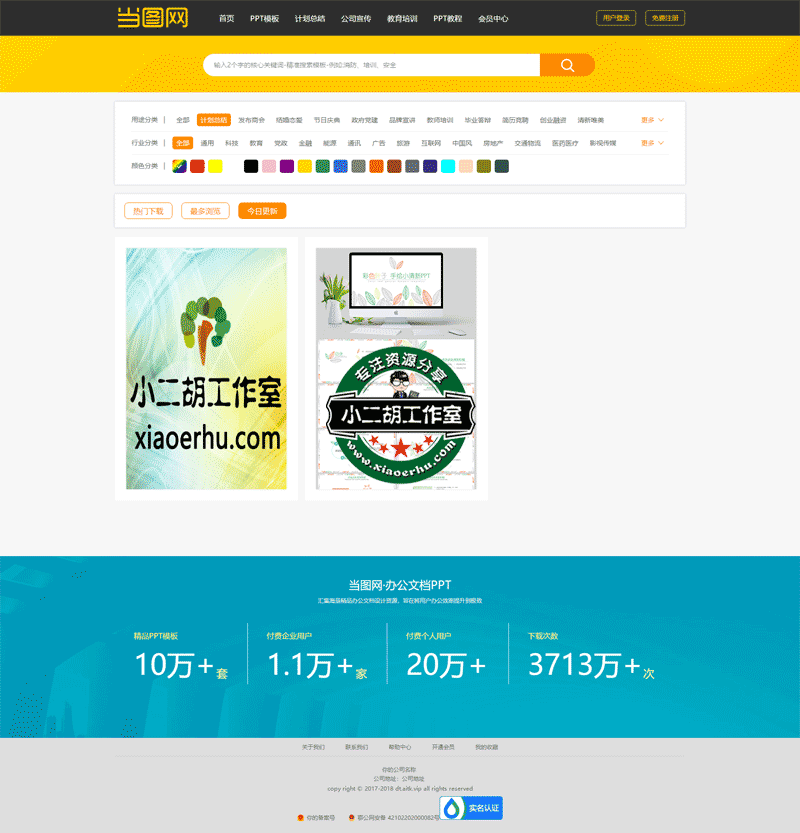Click the 用户登录 button

(x=615, y=17)
